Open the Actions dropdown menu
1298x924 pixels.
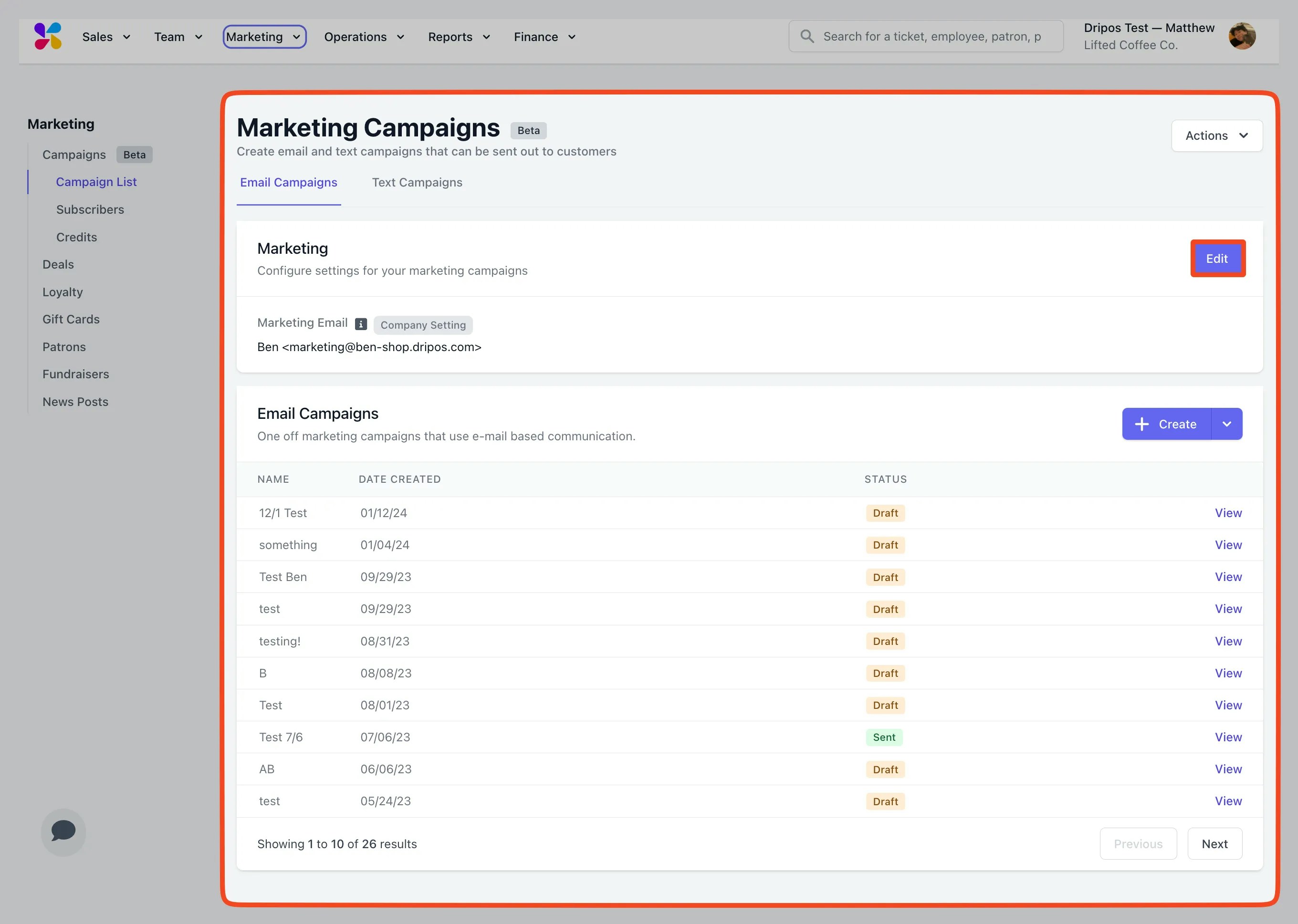point(1216,135)
